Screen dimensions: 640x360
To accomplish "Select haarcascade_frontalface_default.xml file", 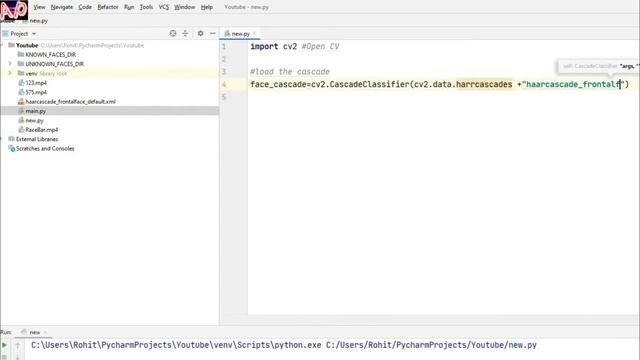I will coord(70,102).
